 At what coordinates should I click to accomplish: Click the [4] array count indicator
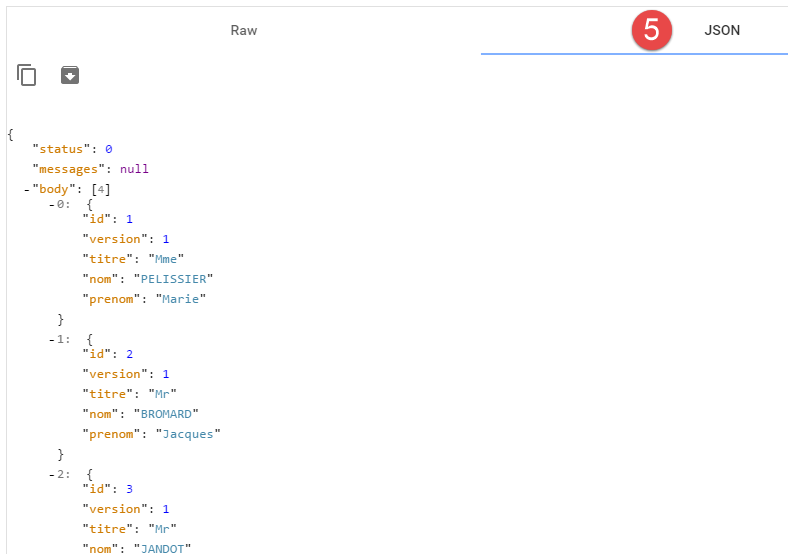[101, 189]
